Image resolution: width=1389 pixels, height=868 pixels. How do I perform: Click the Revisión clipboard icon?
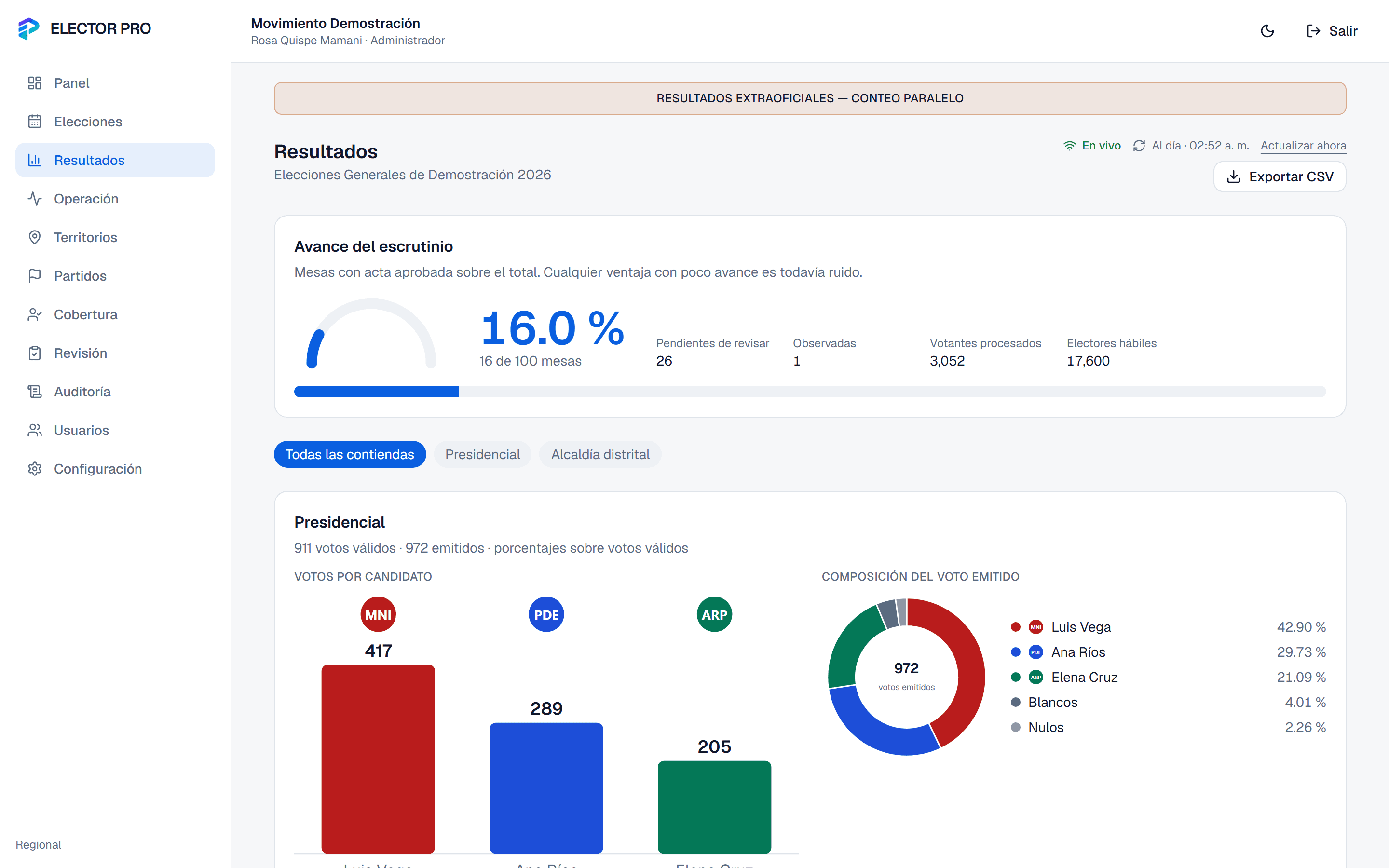(34, 353)
